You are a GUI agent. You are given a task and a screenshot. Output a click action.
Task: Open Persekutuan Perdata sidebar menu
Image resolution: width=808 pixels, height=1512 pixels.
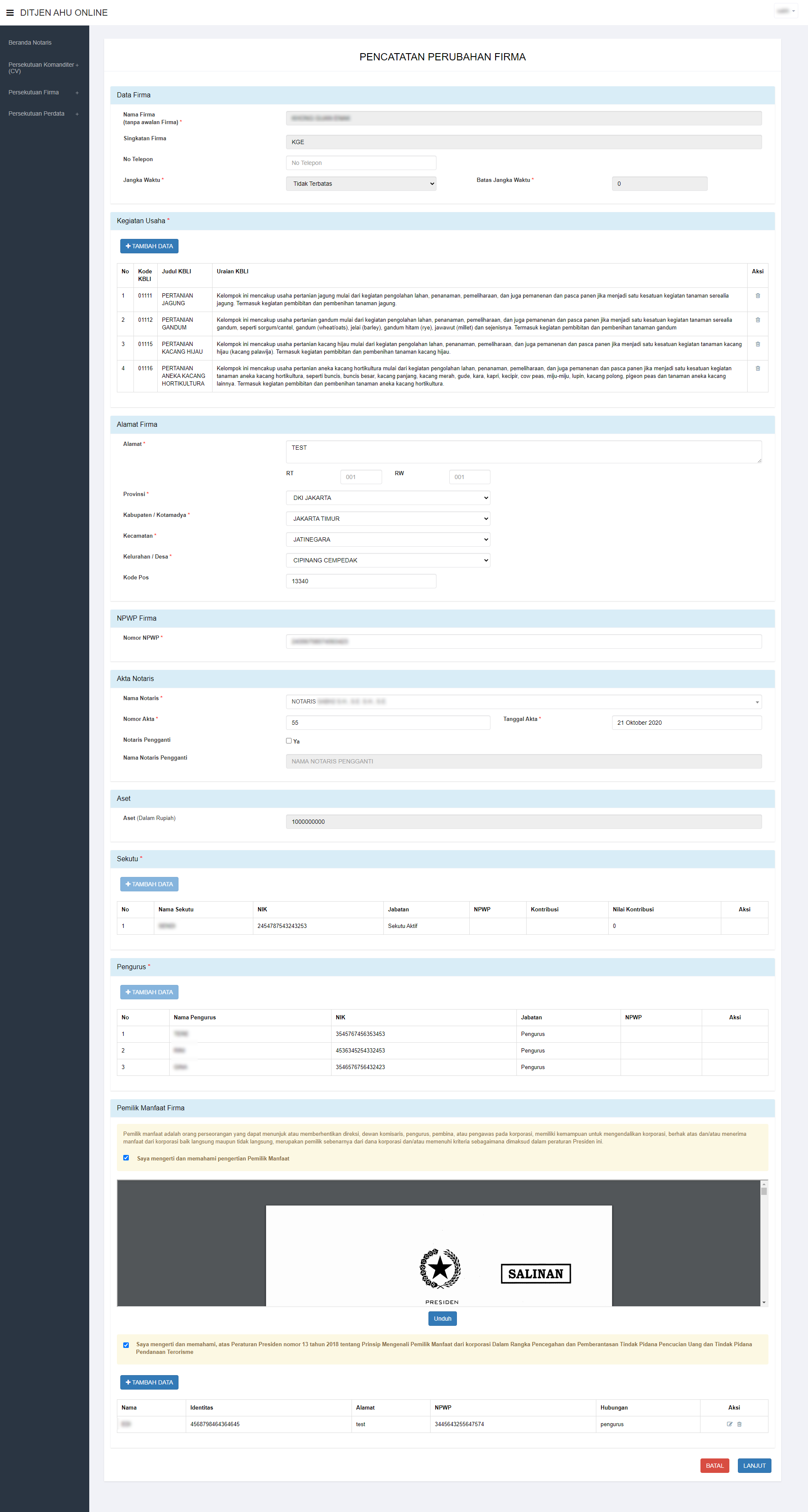[x=37, y=114]
